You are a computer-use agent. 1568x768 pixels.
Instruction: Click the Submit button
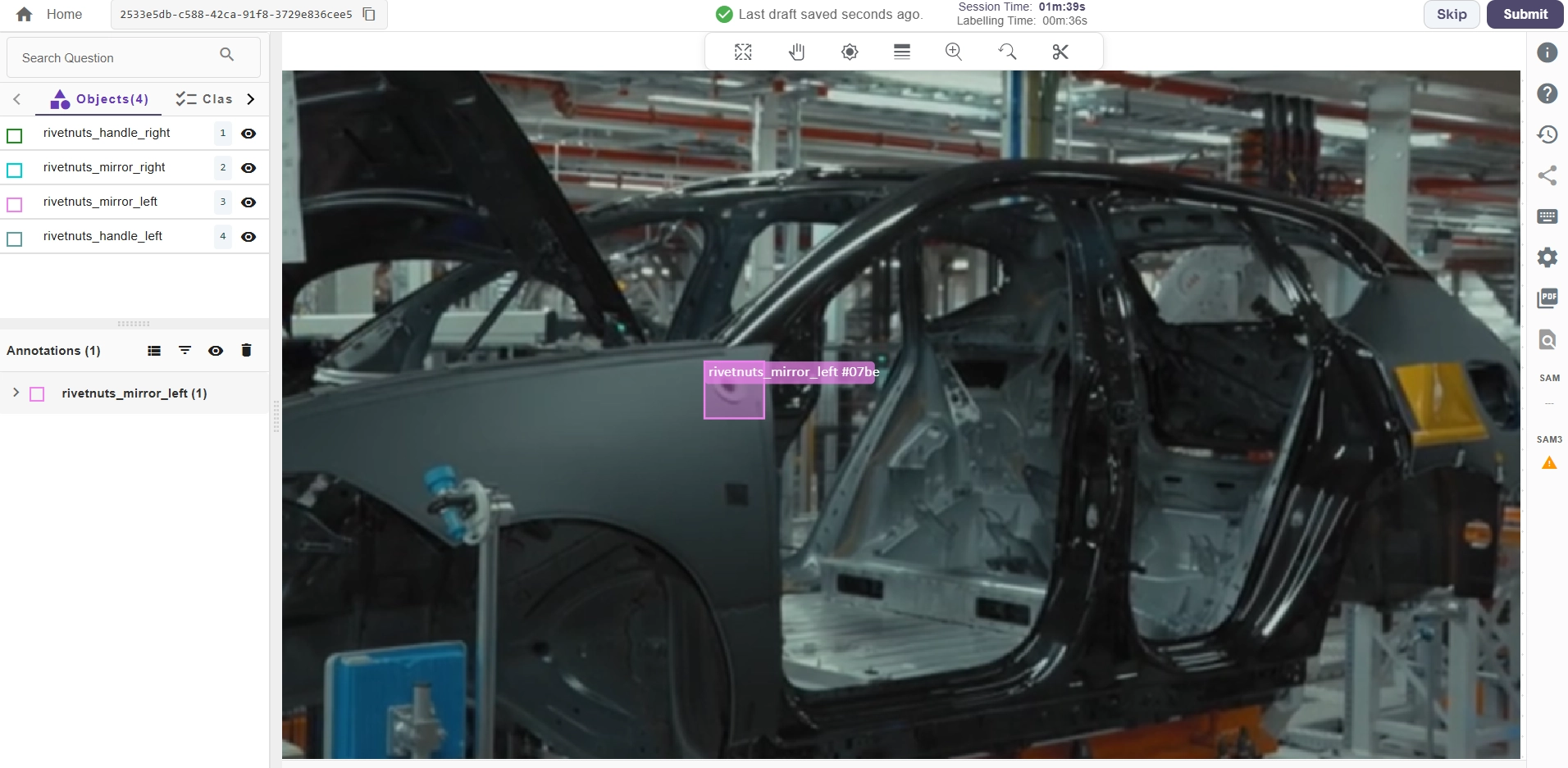[x=1525, y=14]
